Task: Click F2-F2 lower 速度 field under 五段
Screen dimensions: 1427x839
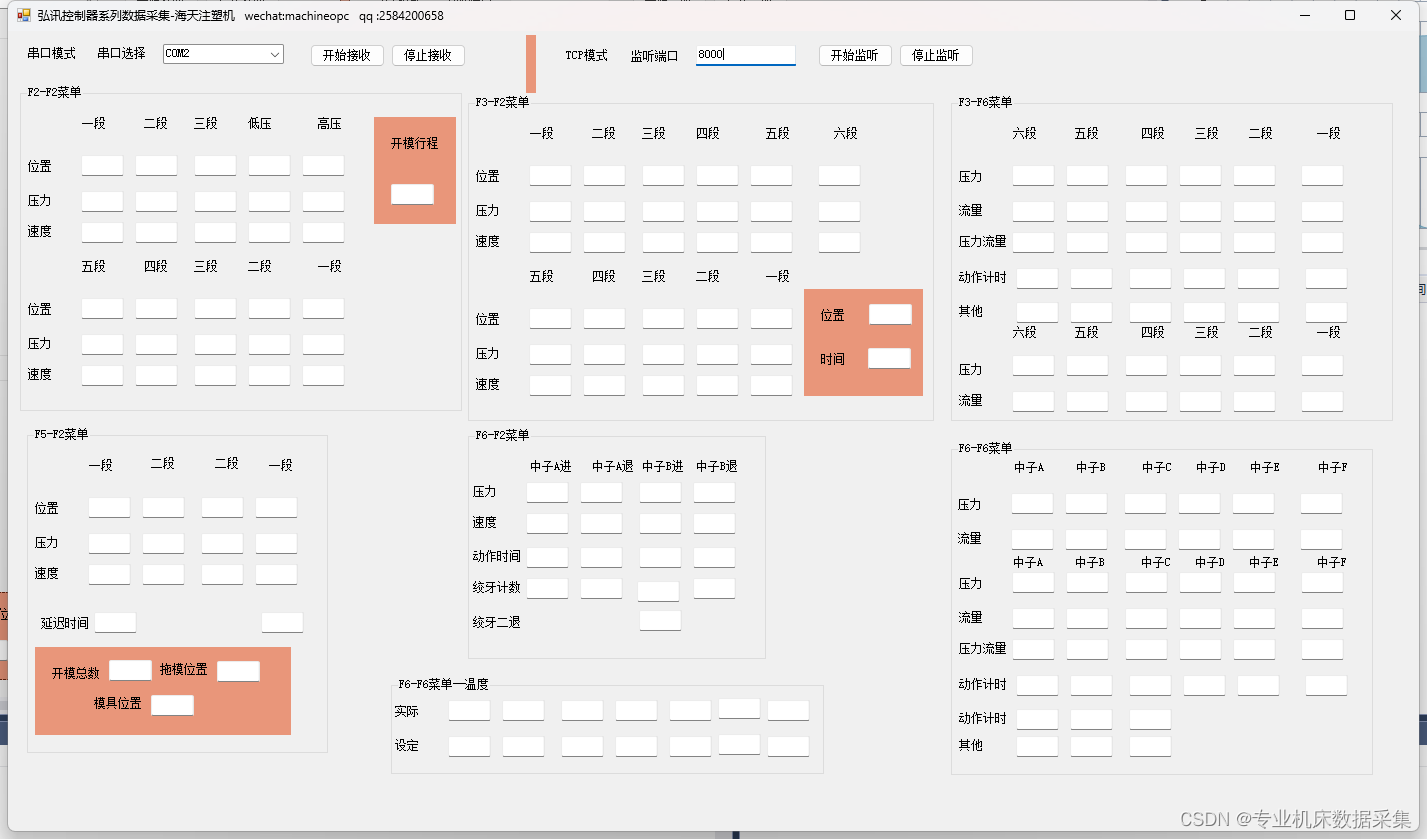Action: [102, 375]
